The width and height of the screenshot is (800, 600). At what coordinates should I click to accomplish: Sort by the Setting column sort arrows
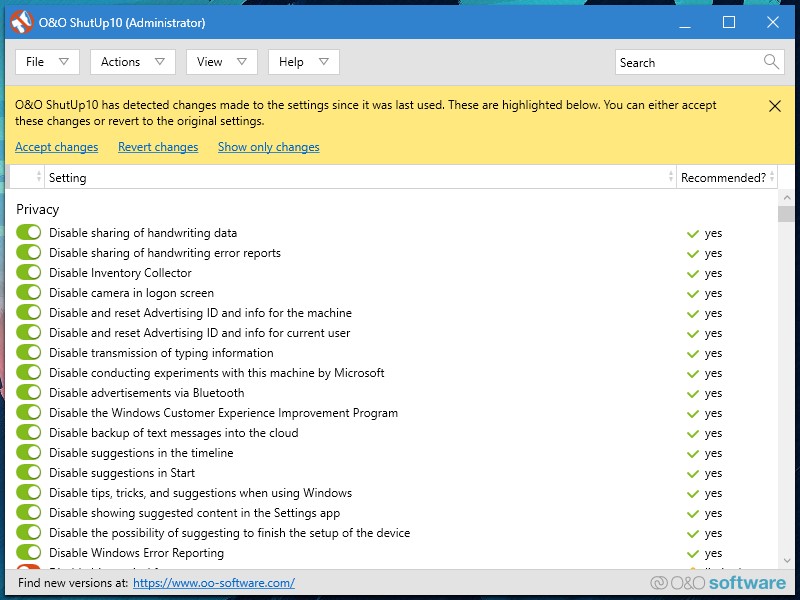point(670,177)
